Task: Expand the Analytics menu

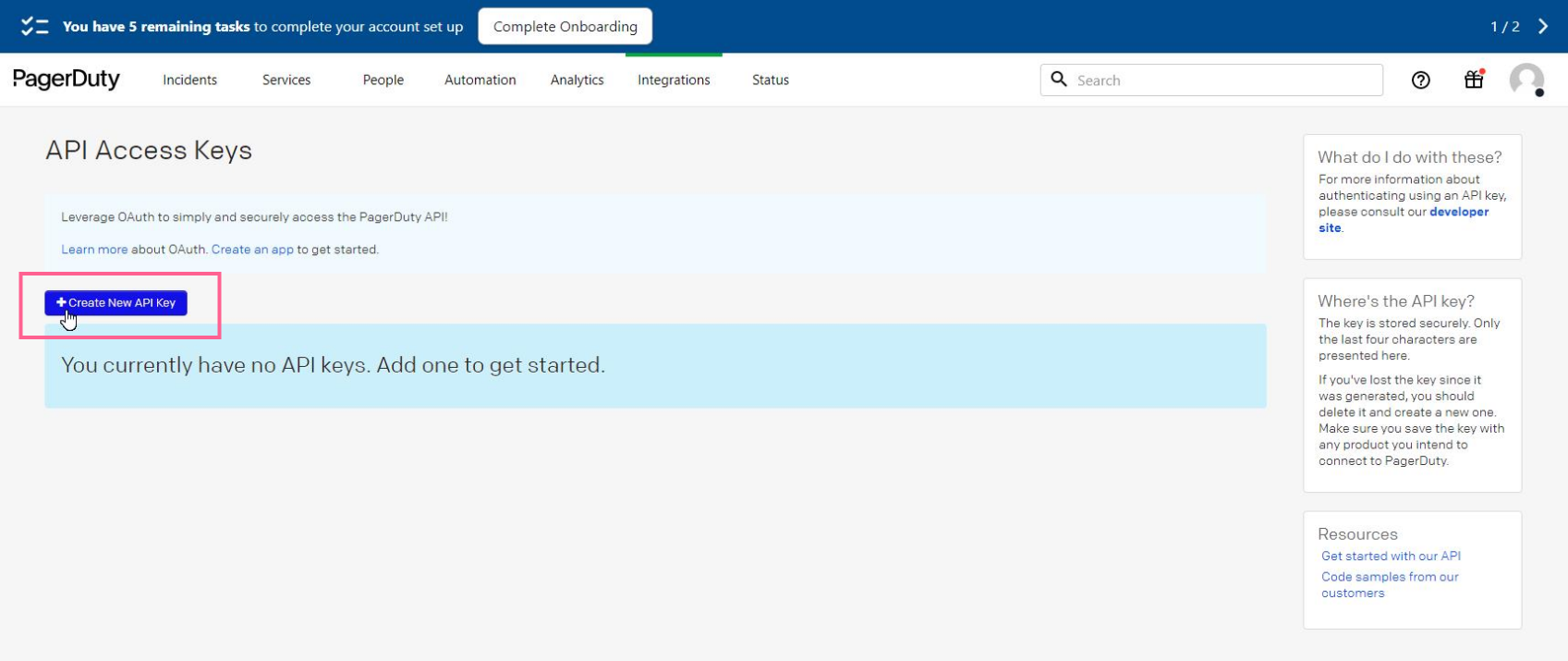Action: point(577,80)
